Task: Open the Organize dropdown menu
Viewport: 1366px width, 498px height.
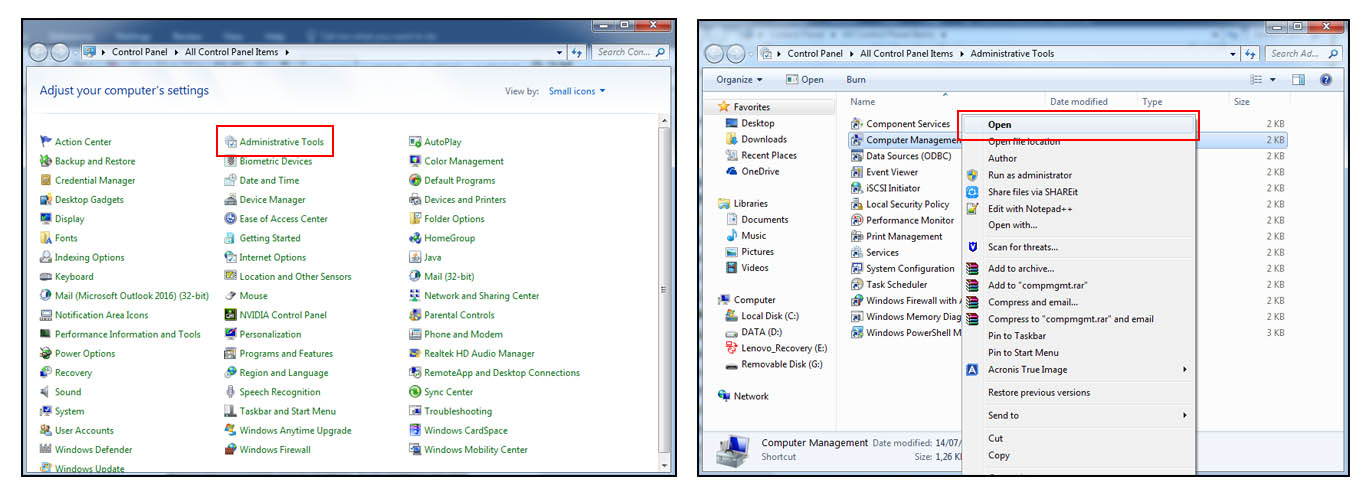Action: [739, 80]
